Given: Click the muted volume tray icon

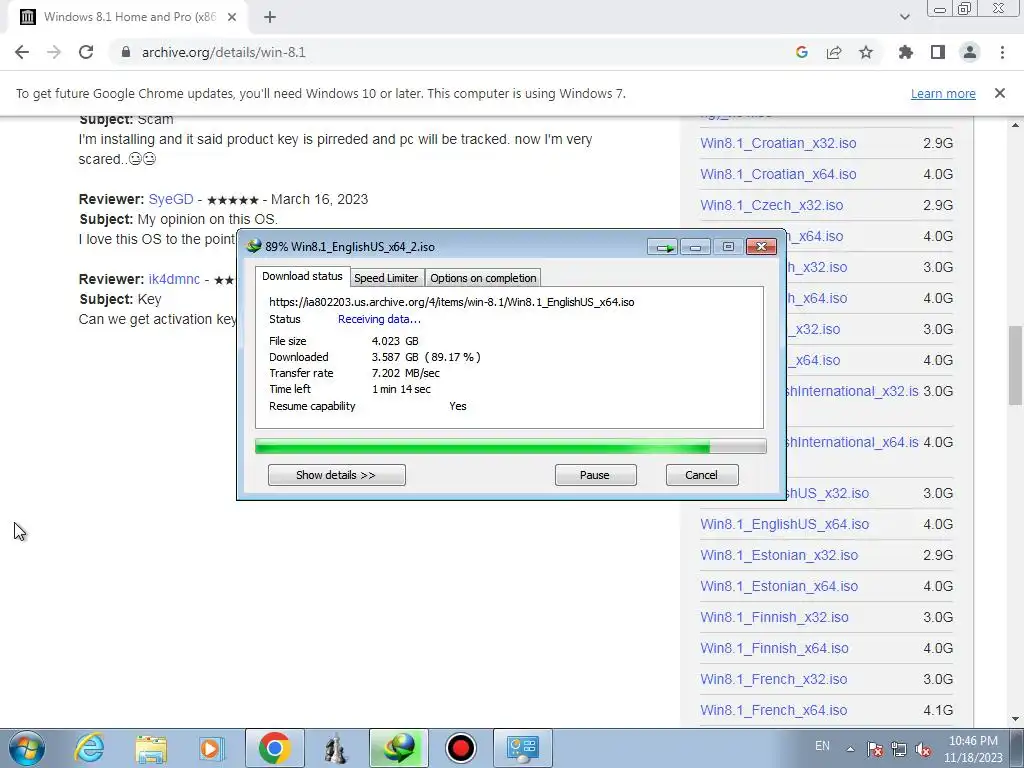Looking at the screenshot, I should point(923,749).
